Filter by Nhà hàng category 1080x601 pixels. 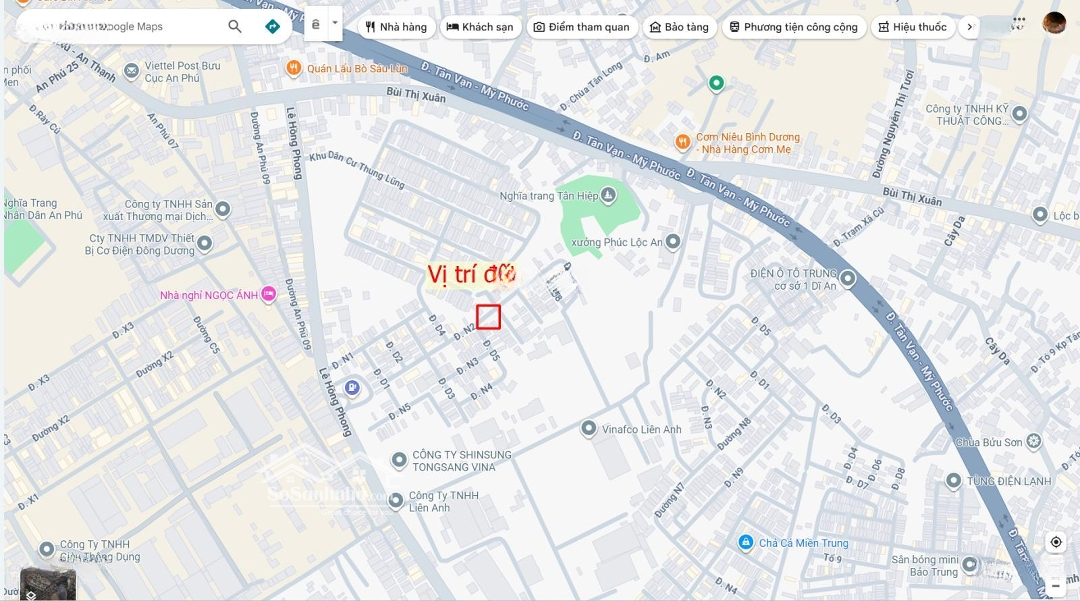[396, 27]
